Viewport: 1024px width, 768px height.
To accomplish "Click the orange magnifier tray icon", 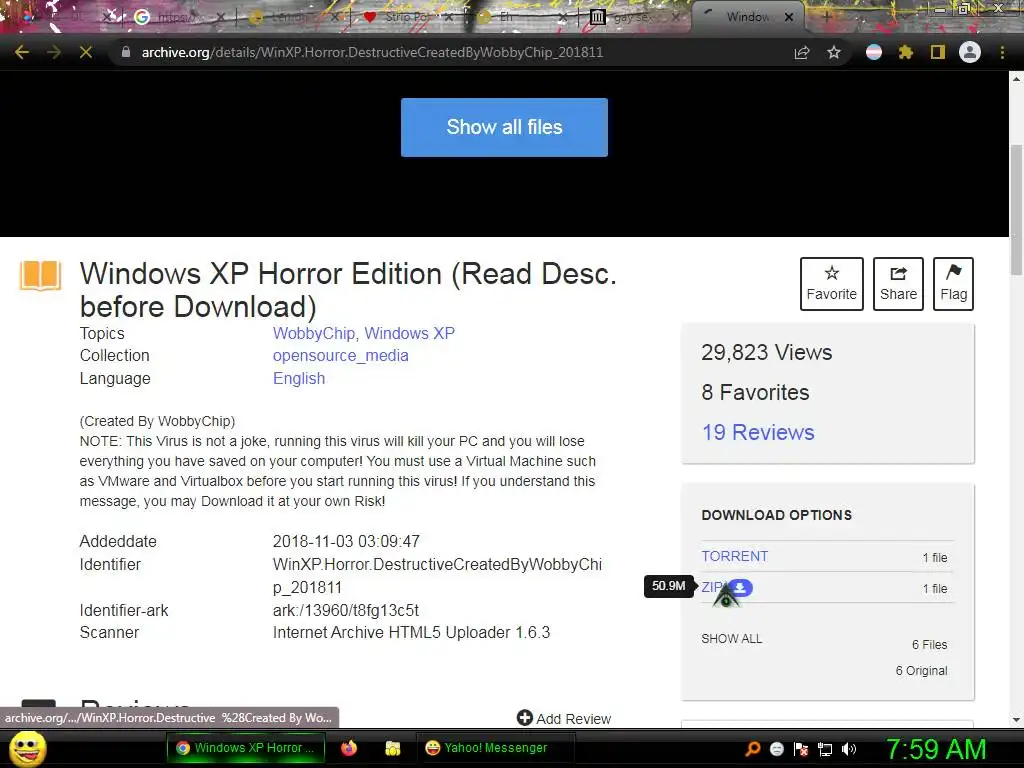I will (x=753, y=749).
